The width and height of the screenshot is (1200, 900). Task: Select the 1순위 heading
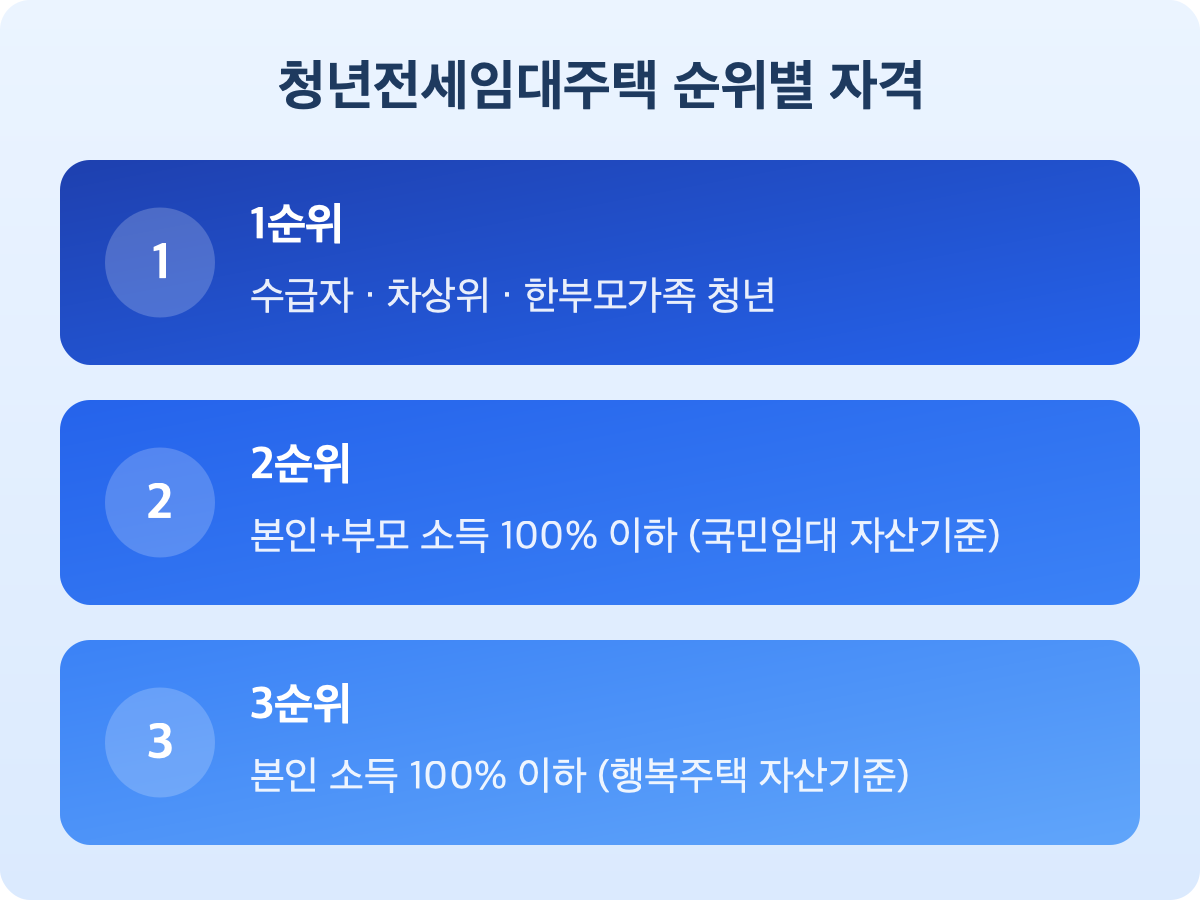coord(296,227)
